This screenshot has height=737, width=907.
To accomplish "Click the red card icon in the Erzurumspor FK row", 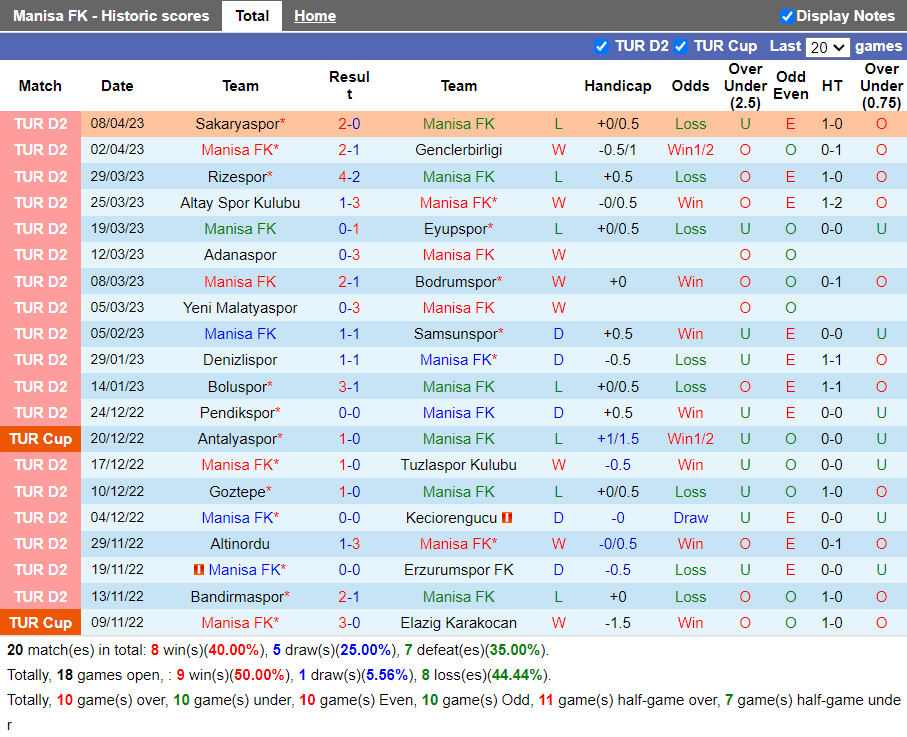I will (199, 570).
